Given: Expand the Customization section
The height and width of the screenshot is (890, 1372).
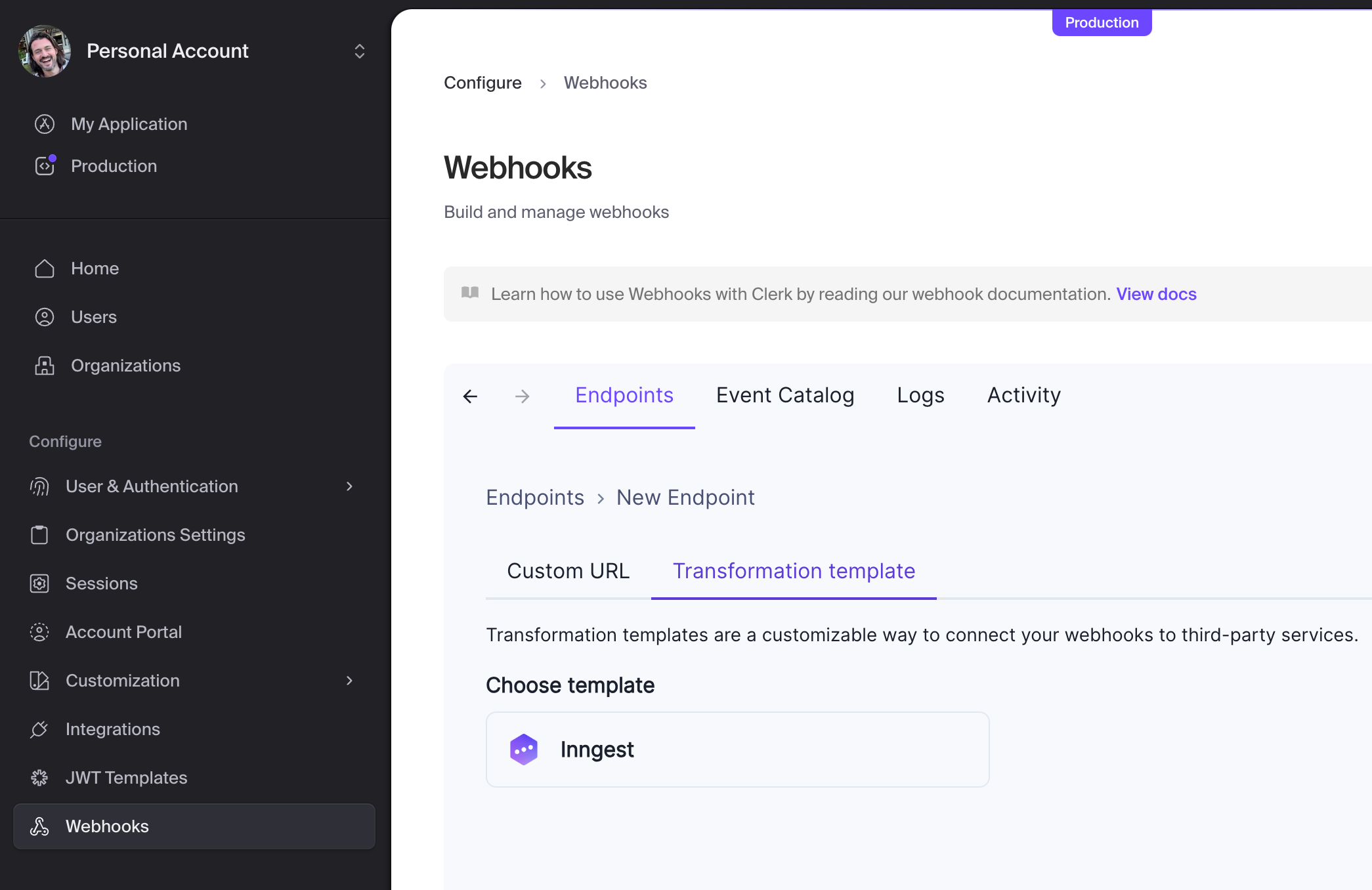Looking at the screenshot, I should 349,681.
